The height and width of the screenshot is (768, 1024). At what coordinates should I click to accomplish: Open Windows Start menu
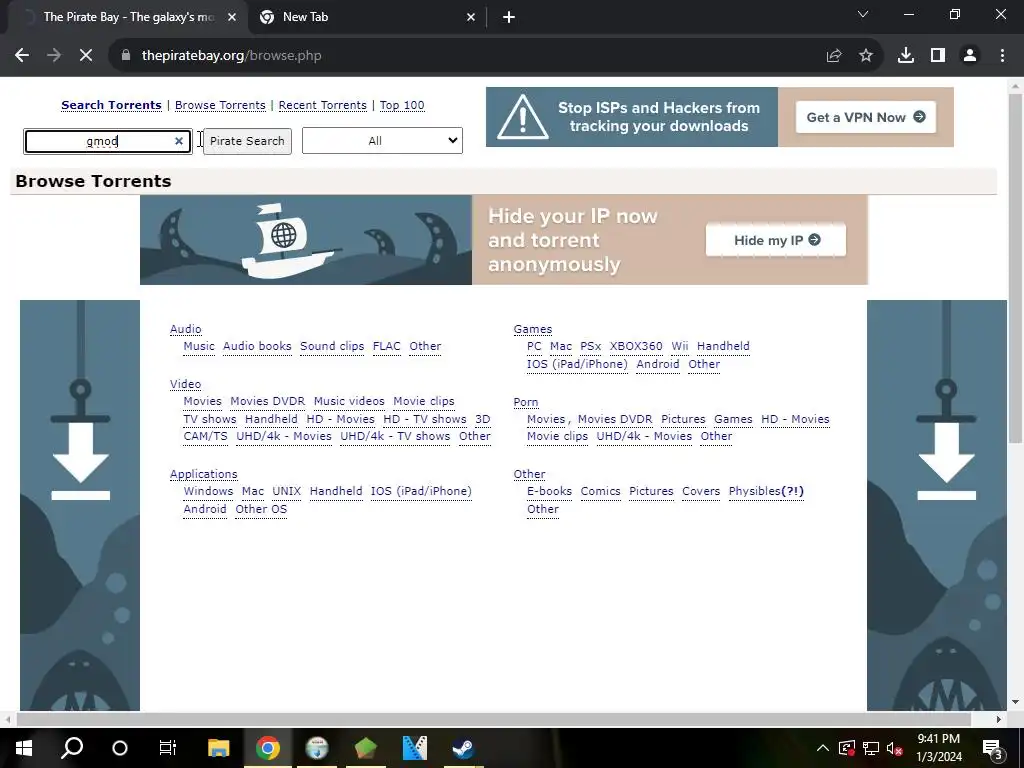(x=24, y=748)
